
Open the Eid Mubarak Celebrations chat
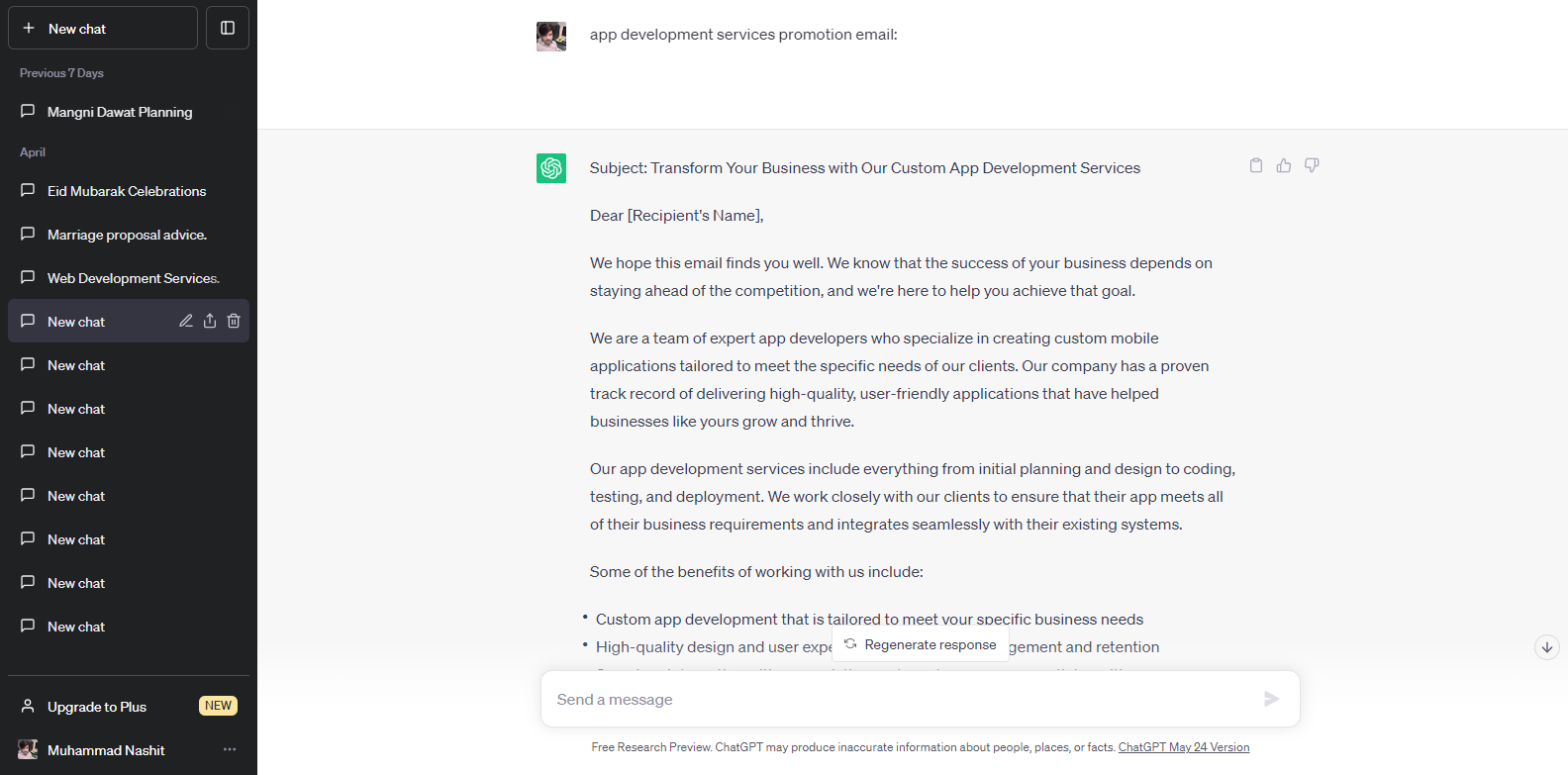(x=127, y=191)
